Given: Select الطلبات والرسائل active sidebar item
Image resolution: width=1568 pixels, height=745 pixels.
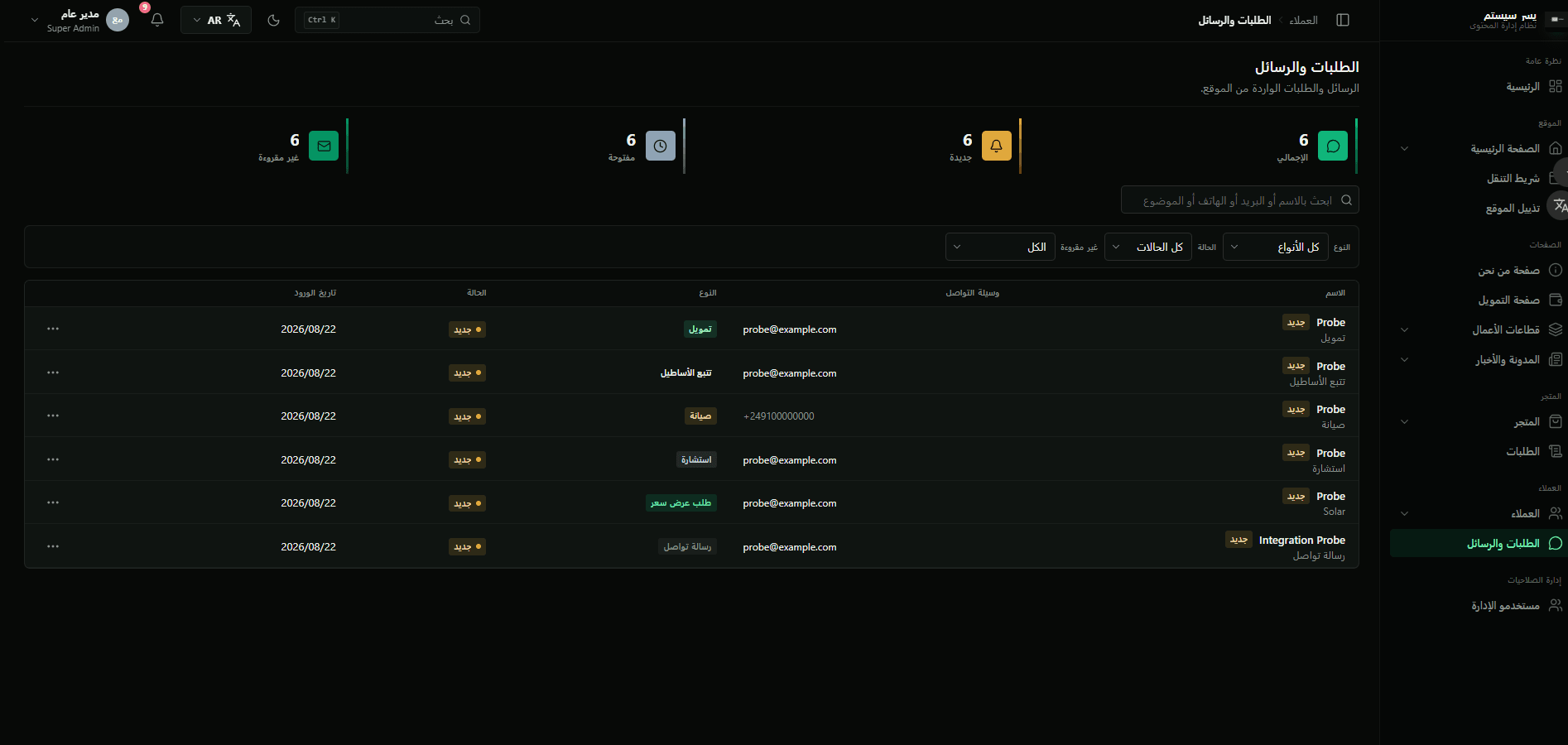Looking at the screenshot, I should (x=1479, y=544).
